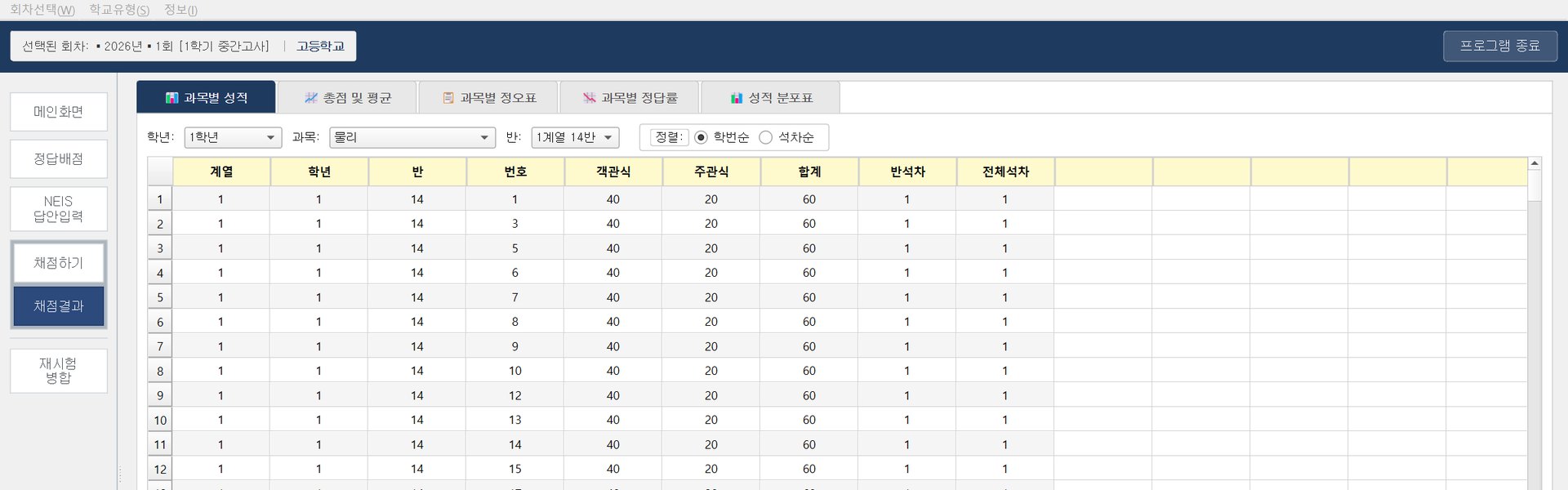The image size is (1568, 490).
Task: Open the 학년 dropdown showing 1학년
Action: tap(233, 137)
